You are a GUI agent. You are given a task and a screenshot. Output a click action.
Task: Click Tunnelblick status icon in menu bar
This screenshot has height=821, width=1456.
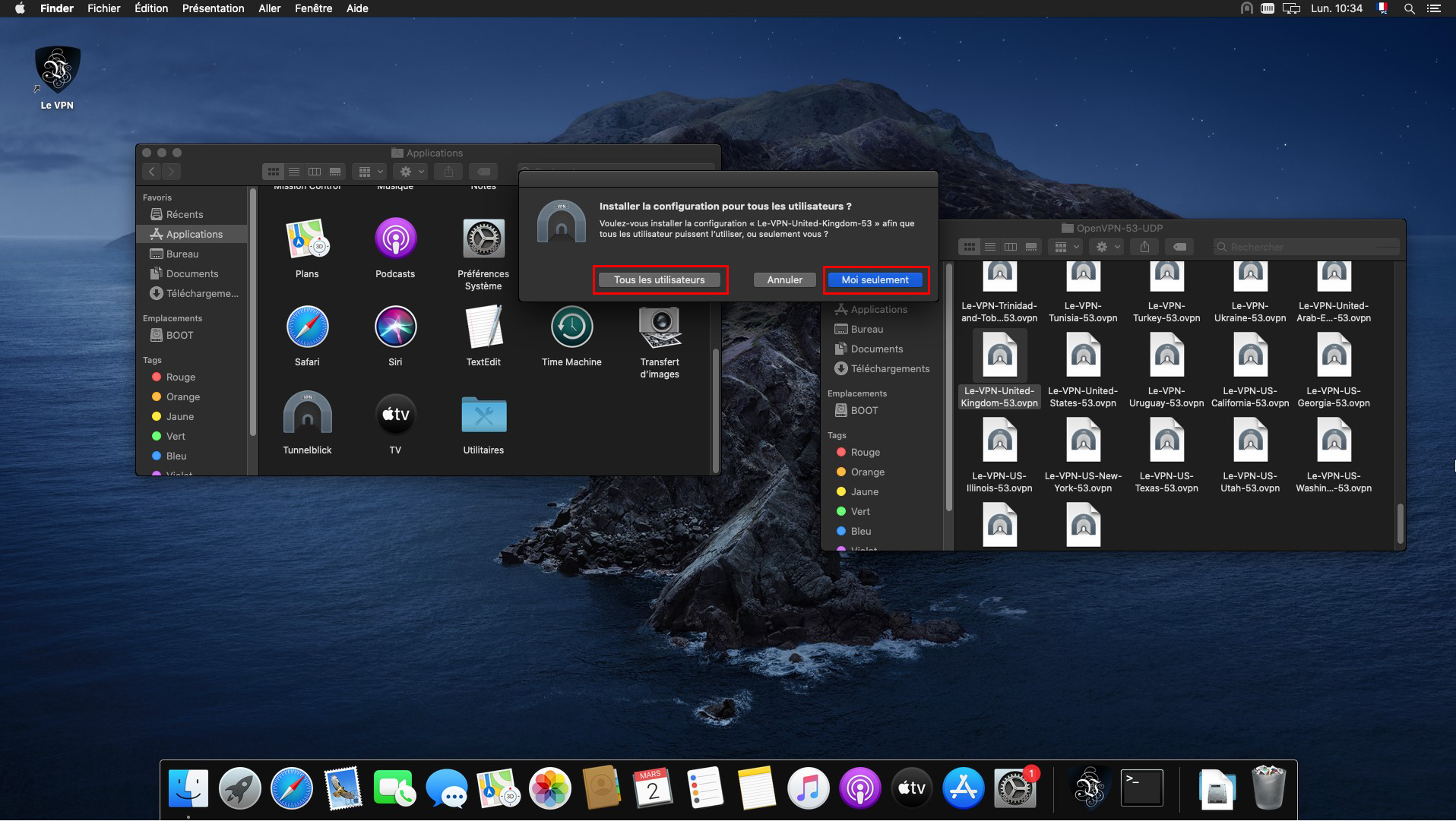coord(1246,8)
